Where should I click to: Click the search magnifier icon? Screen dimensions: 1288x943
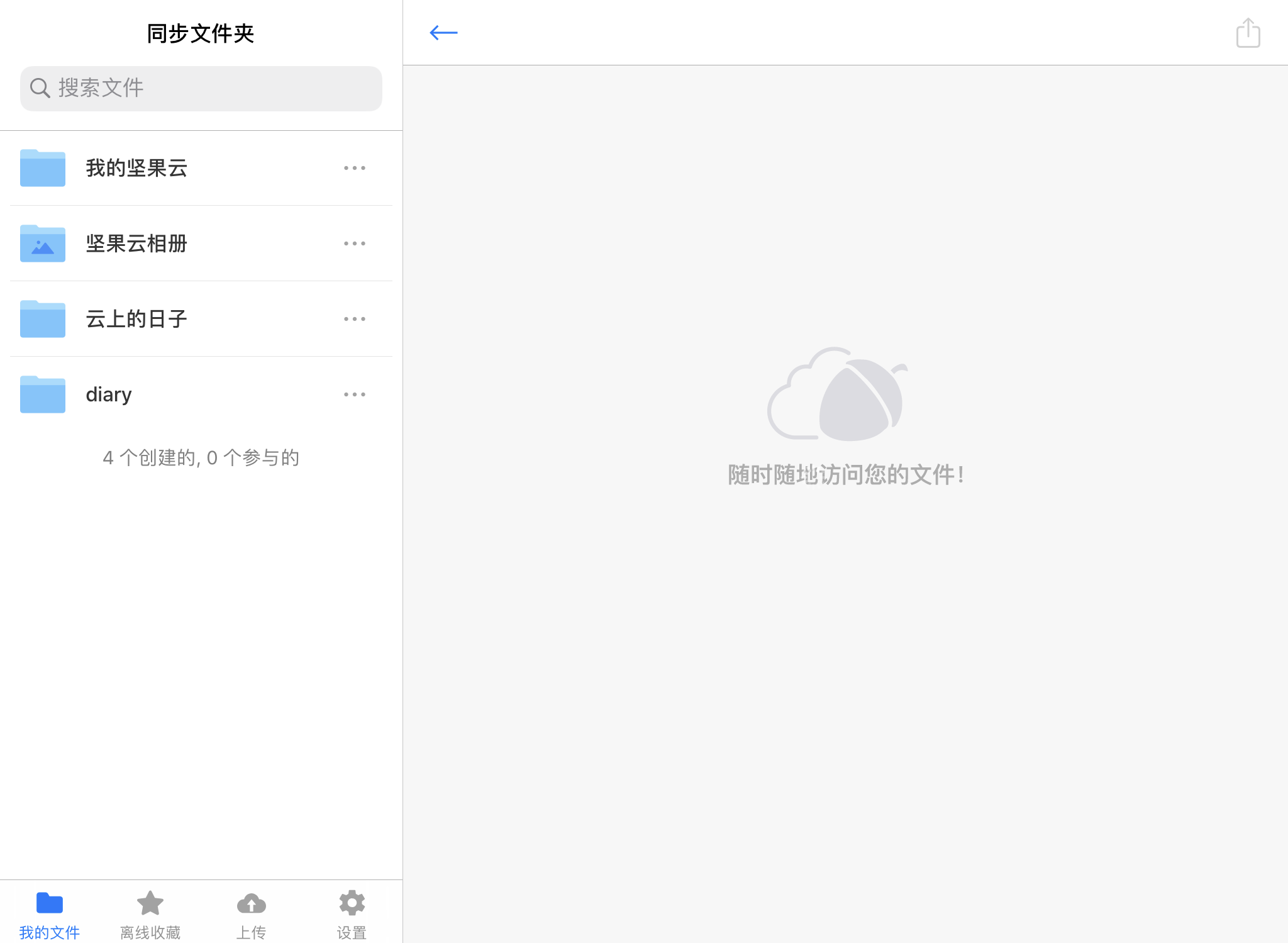[40, 88]
